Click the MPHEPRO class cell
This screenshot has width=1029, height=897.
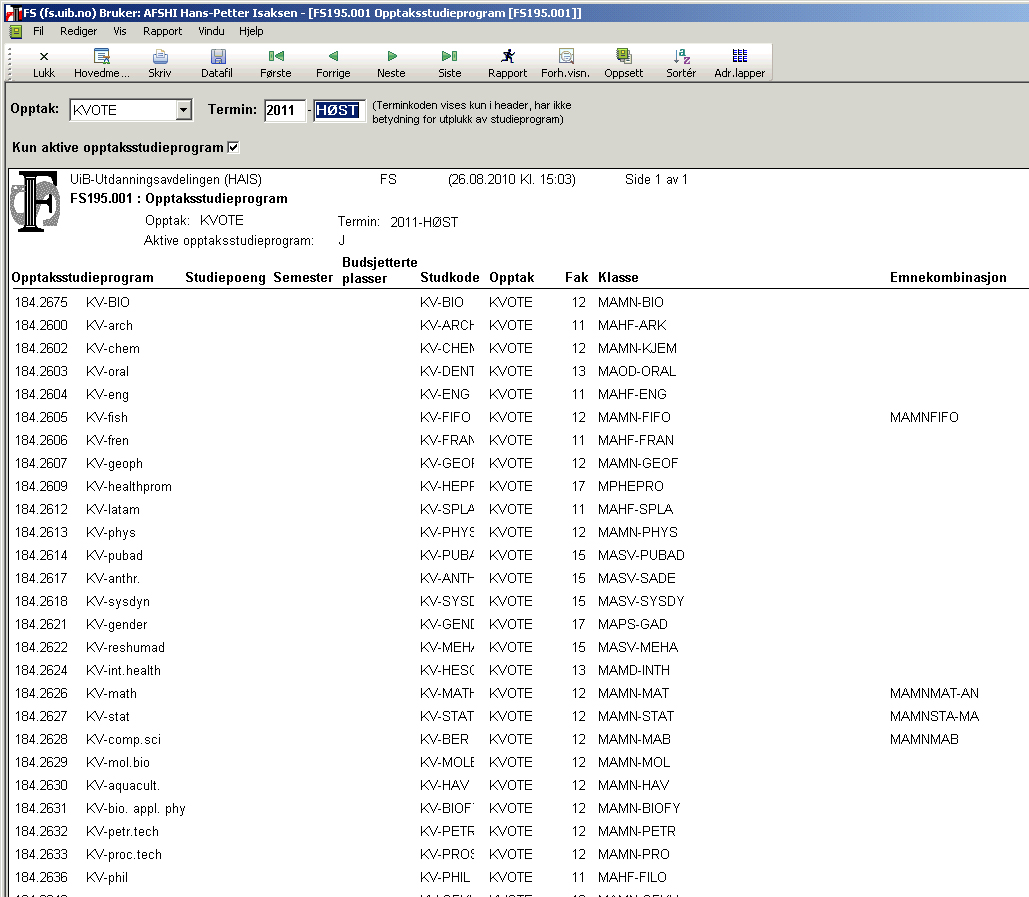coord(631,486)
